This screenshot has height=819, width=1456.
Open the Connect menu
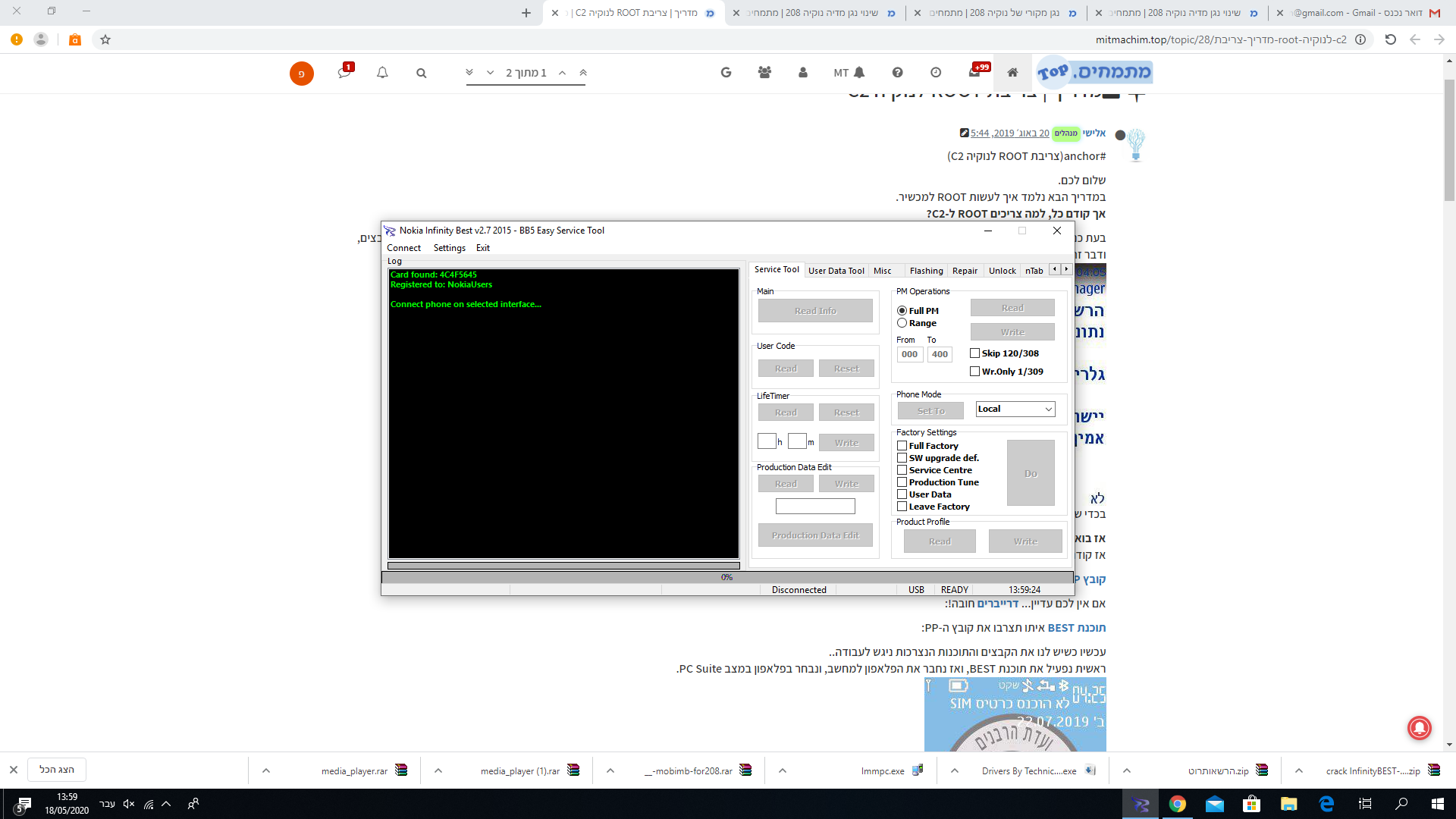[x=403, y=248]
